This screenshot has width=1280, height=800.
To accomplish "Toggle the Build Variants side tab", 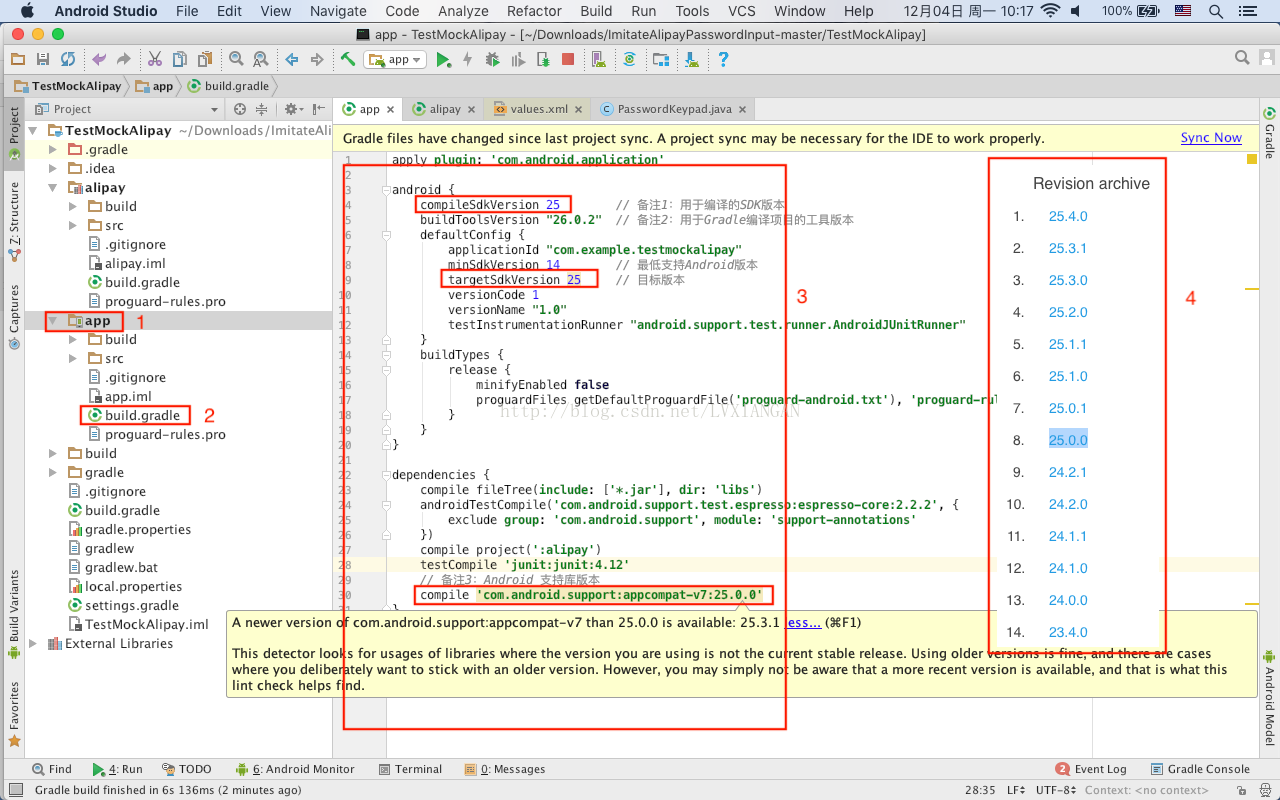I will [x=14, y=614].
